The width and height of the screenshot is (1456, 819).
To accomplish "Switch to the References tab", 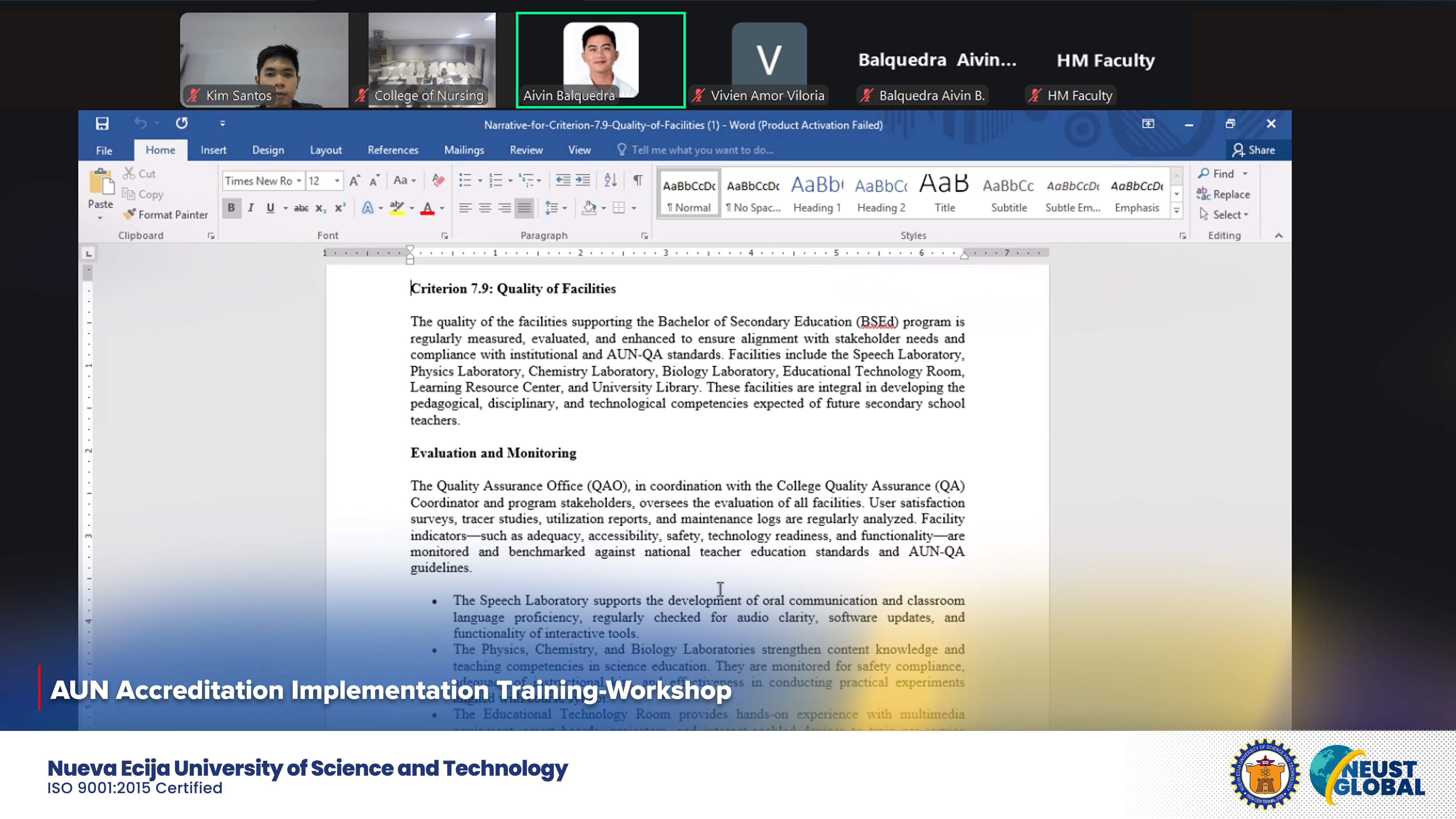I will click(x=393, y=150).
